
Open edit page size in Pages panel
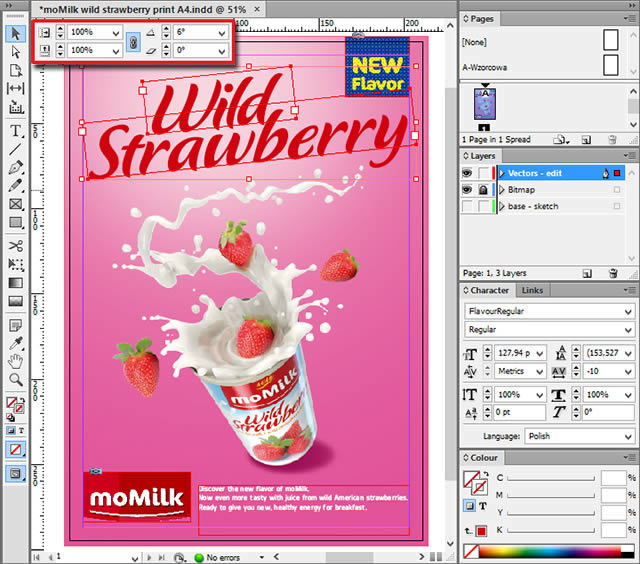[561, 140]
